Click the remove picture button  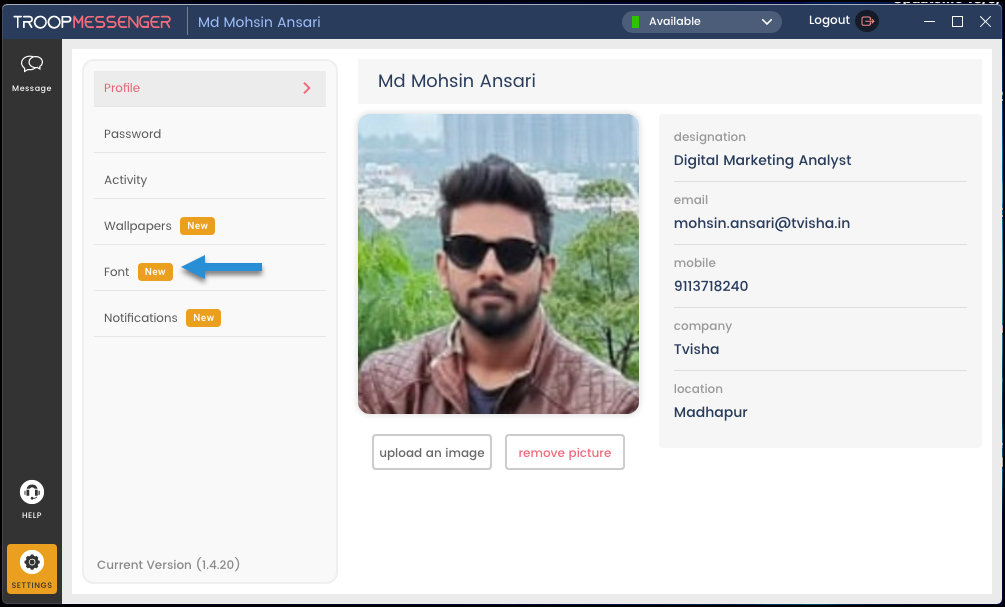coord(564,453)
